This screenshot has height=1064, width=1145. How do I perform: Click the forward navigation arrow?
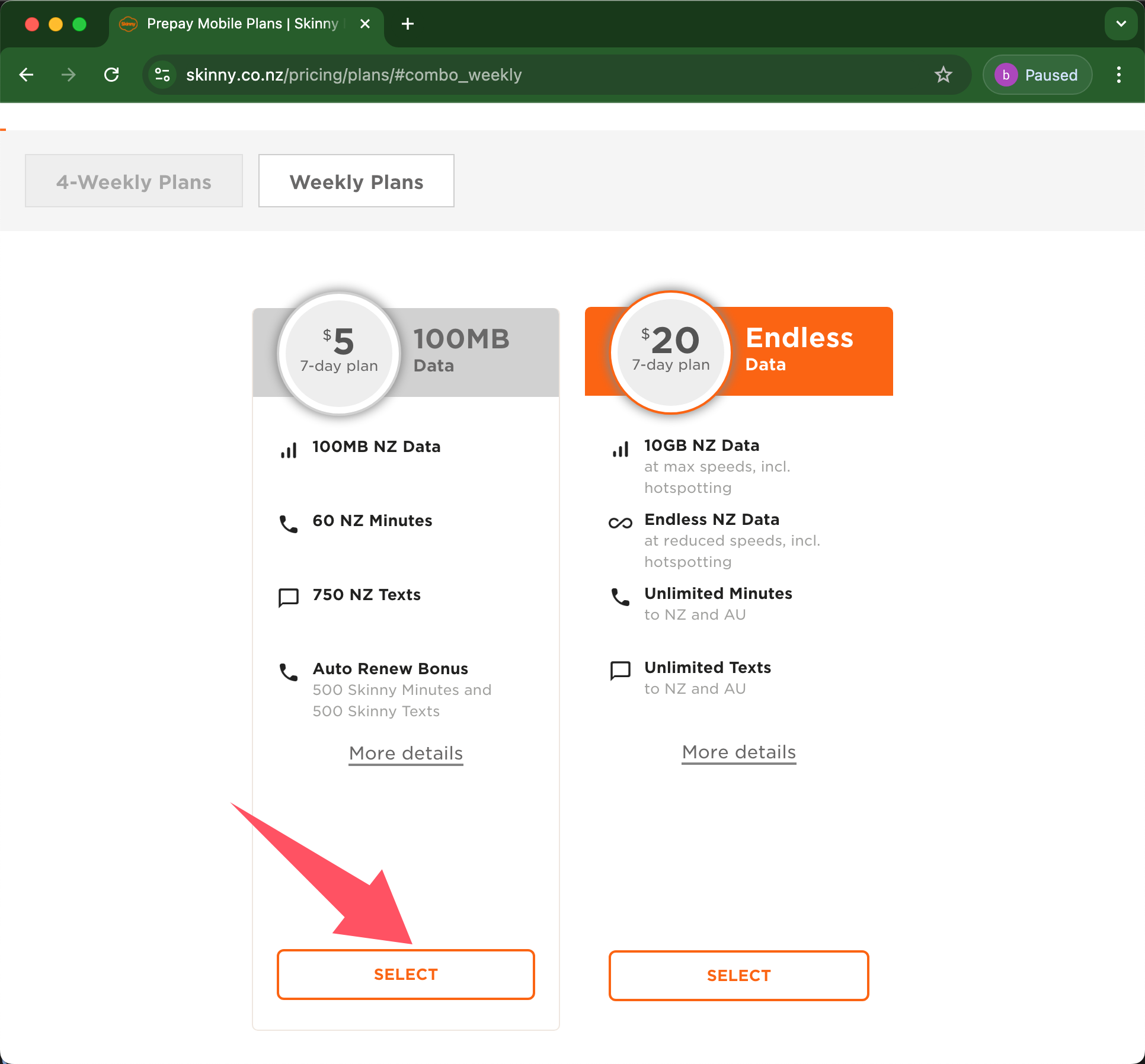pos(69,75)
